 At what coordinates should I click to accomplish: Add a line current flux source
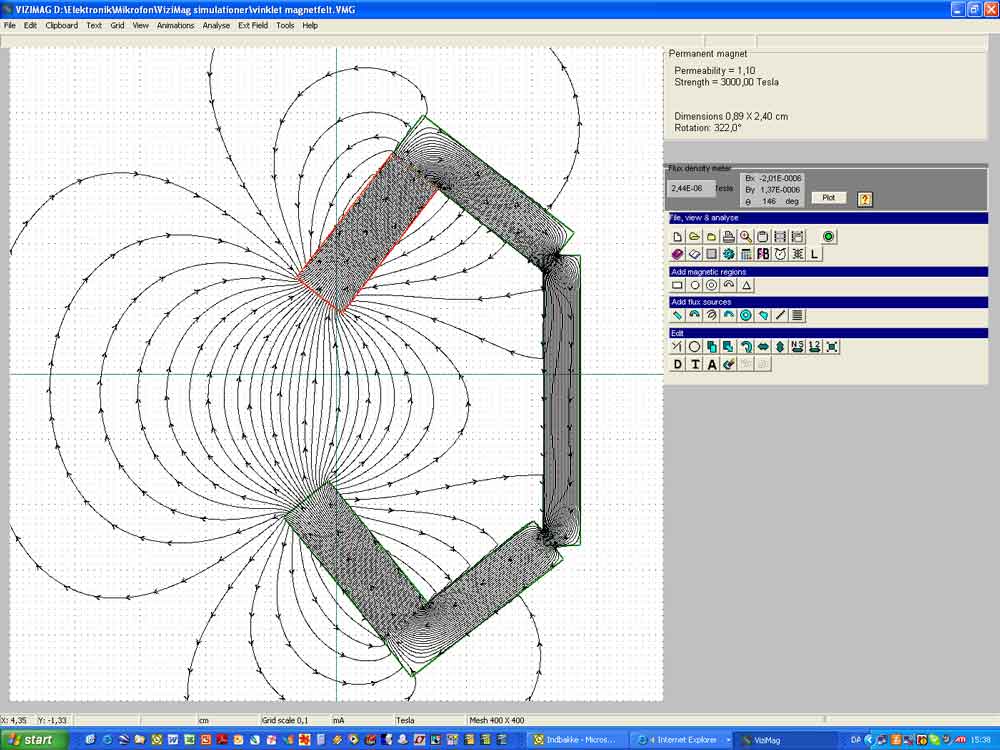(780, 315)
